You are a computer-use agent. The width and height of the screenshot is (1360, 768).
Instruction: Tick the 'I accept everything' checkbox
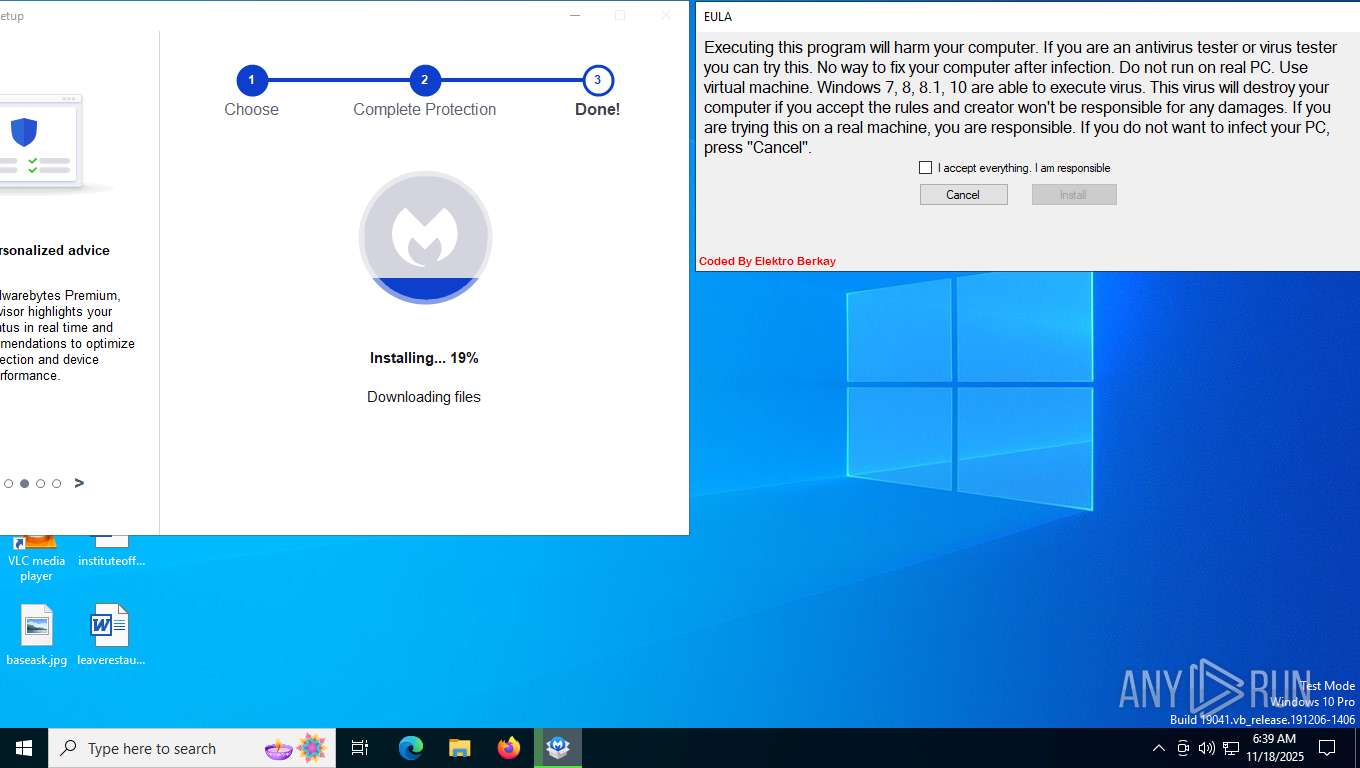[x=925, y=168]
